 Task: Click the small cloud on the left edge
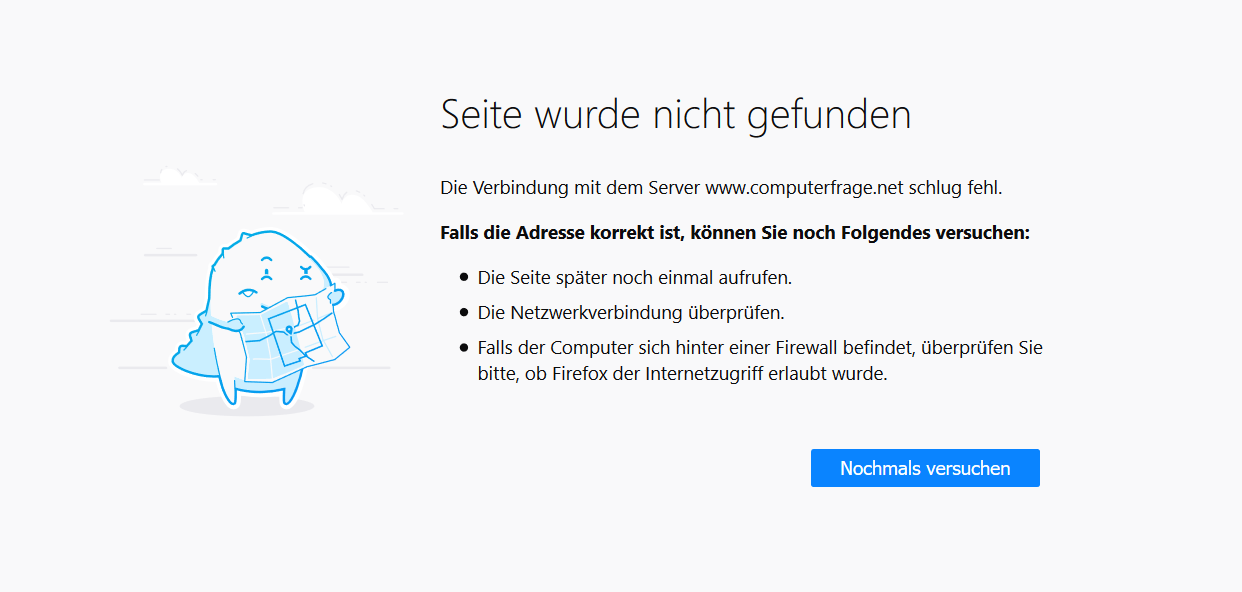tap(180, 176)
